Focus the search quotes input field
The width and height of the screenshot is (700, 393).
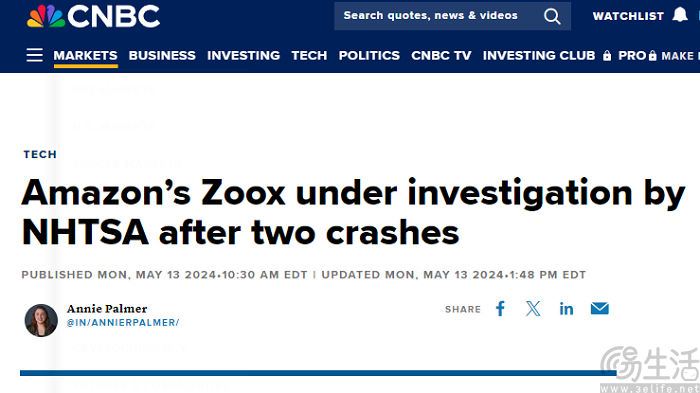[x=438, y=16]
